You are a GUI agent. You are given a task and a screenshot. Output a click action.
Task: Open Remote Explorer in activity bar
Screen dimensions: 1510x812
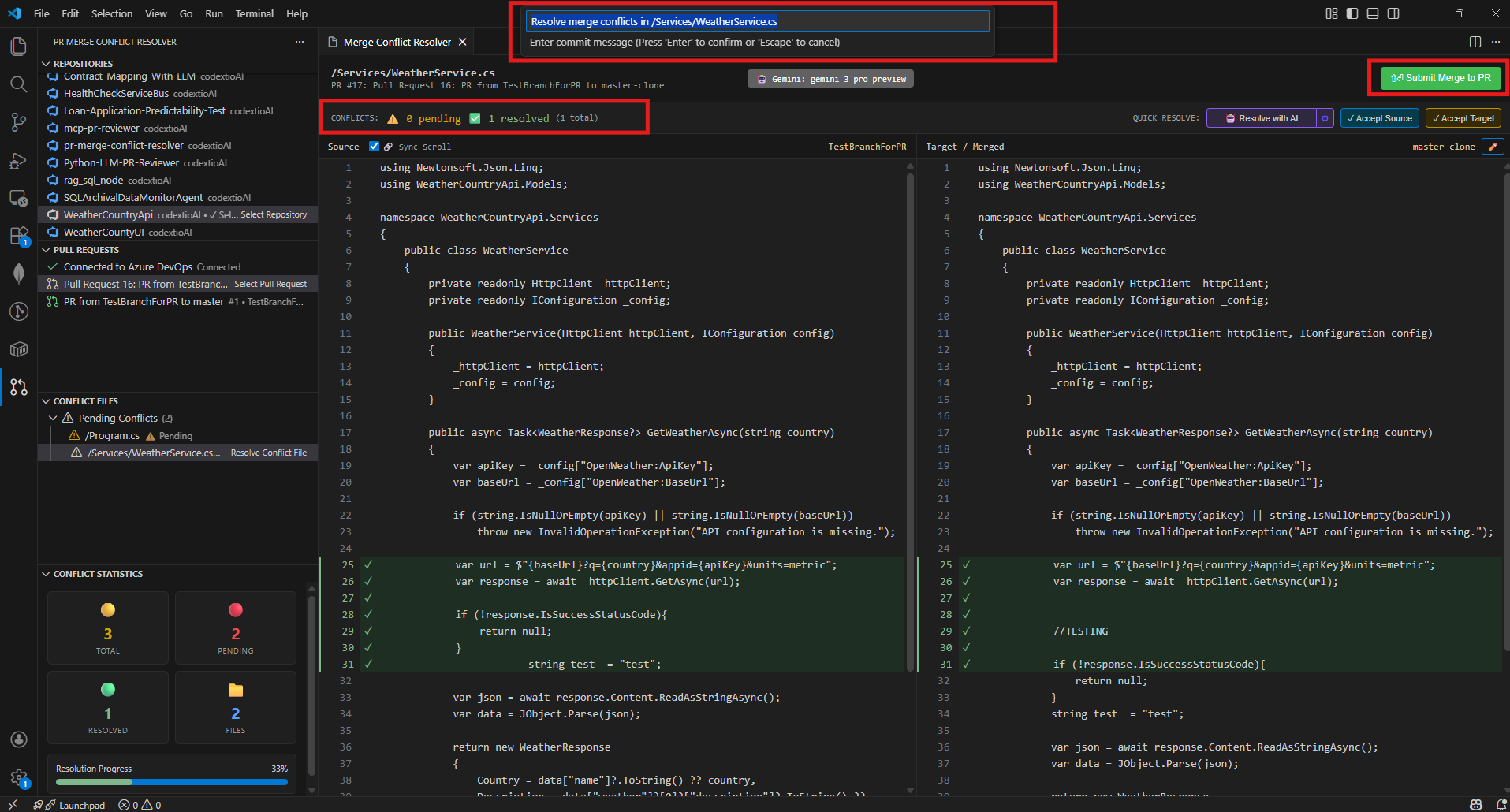coord(18,198)
